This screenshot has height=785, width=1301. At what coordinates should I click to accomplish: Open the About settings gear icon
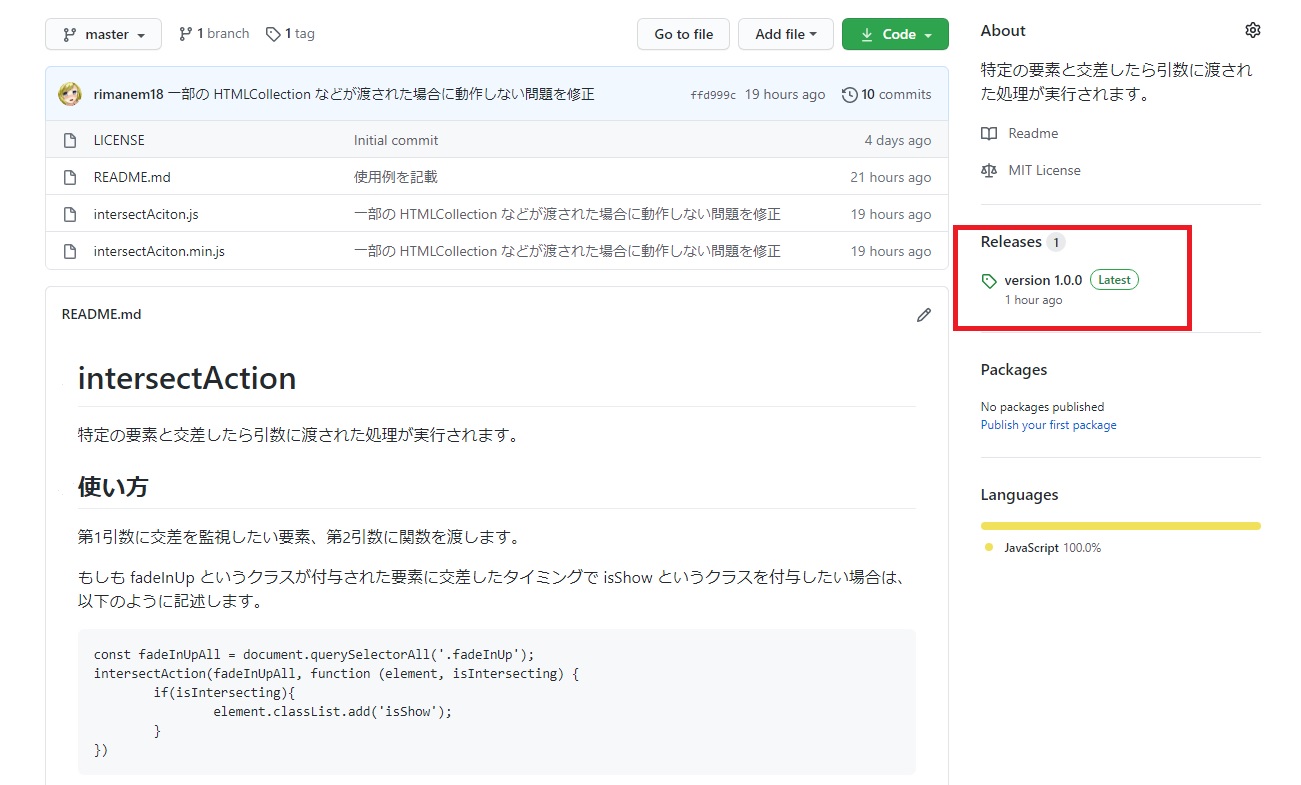(x=1252, y=31)
